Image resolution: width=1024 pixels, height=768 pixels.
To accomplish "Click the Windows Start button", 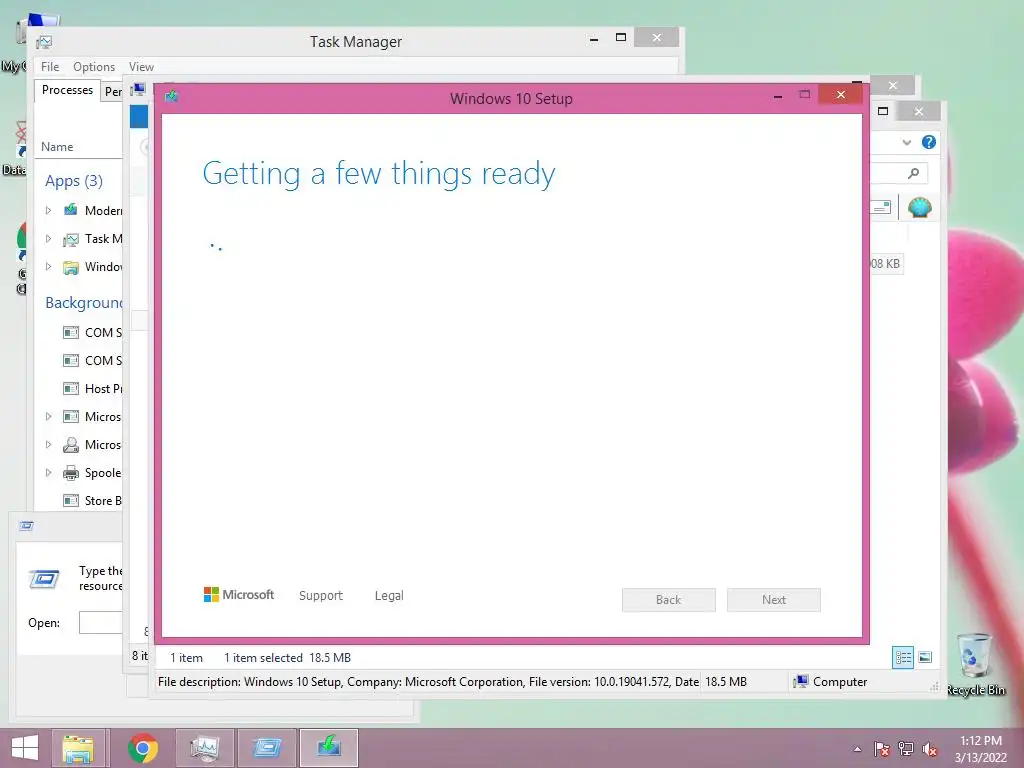I will point(25,748).
